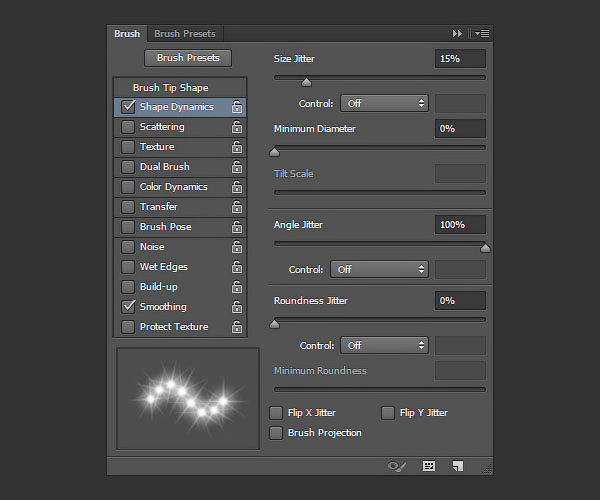Select the Dual Brush row label
This screenshot has width=600, height=500.
tap(165, 167)
